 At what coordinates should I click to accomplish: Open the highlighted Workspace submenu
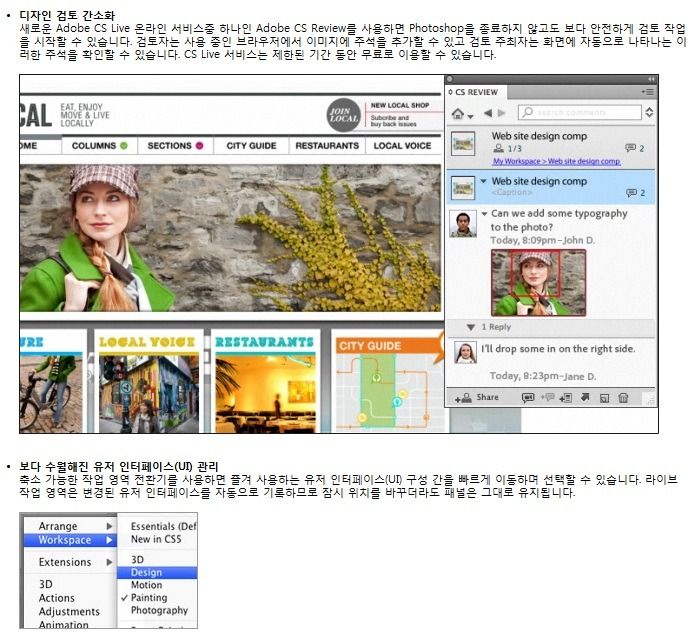click(70, 540)
